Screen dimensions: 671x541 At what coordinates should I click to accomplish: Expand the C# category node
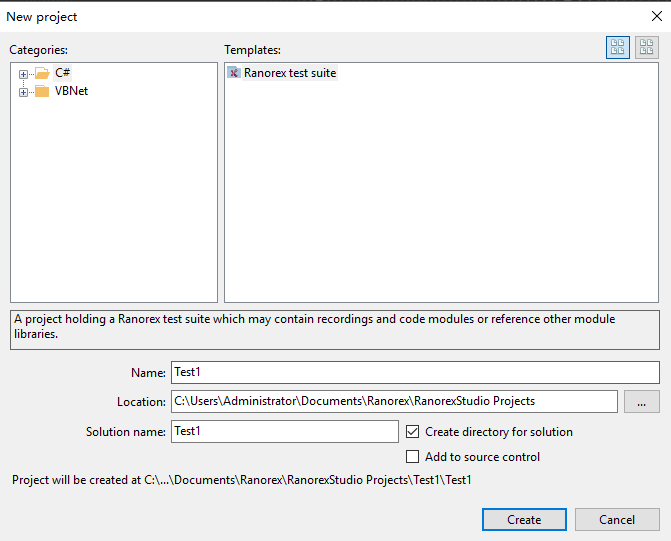(23, 74)
